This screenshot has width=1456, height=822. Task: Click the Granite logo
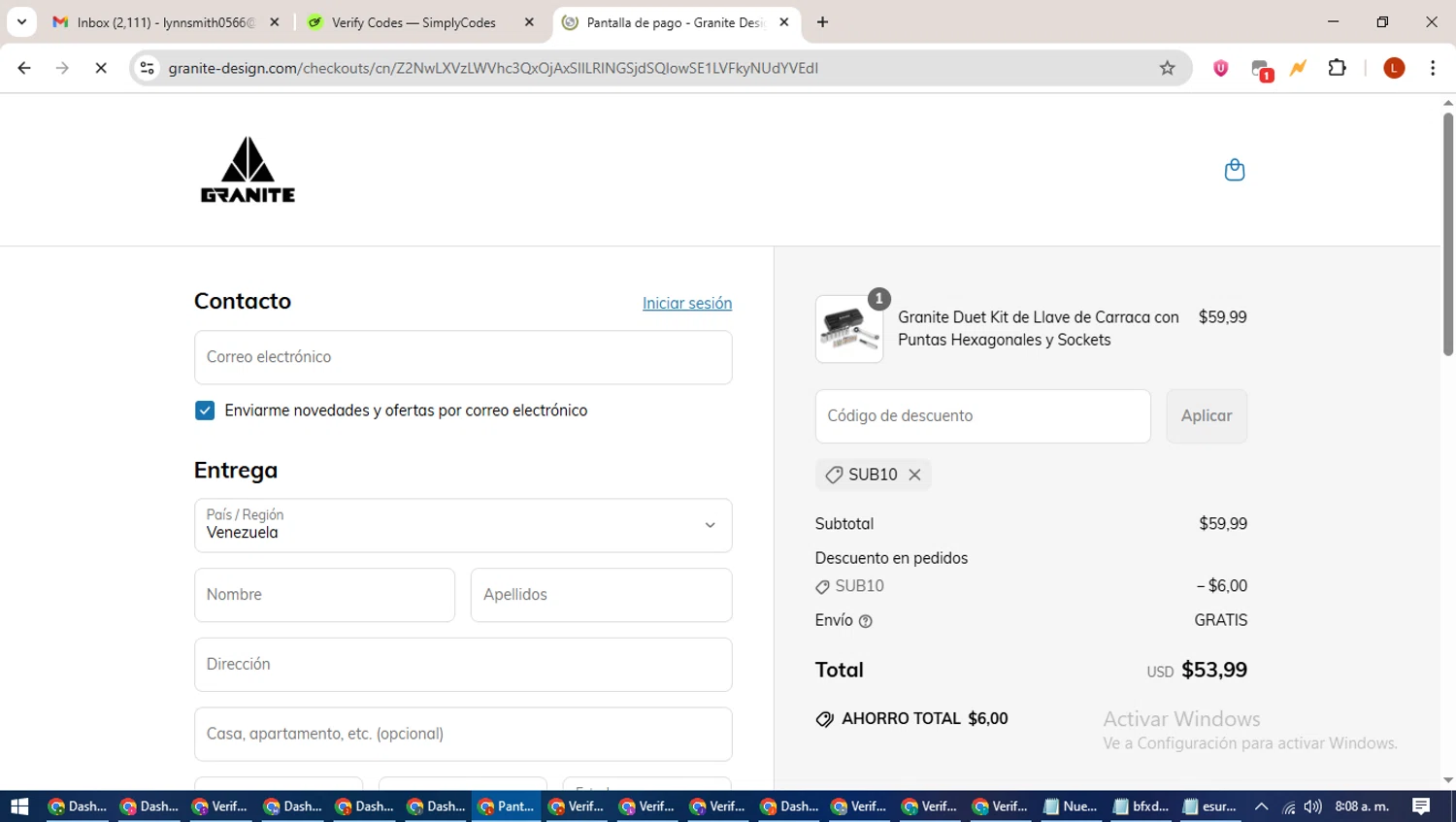248,170
